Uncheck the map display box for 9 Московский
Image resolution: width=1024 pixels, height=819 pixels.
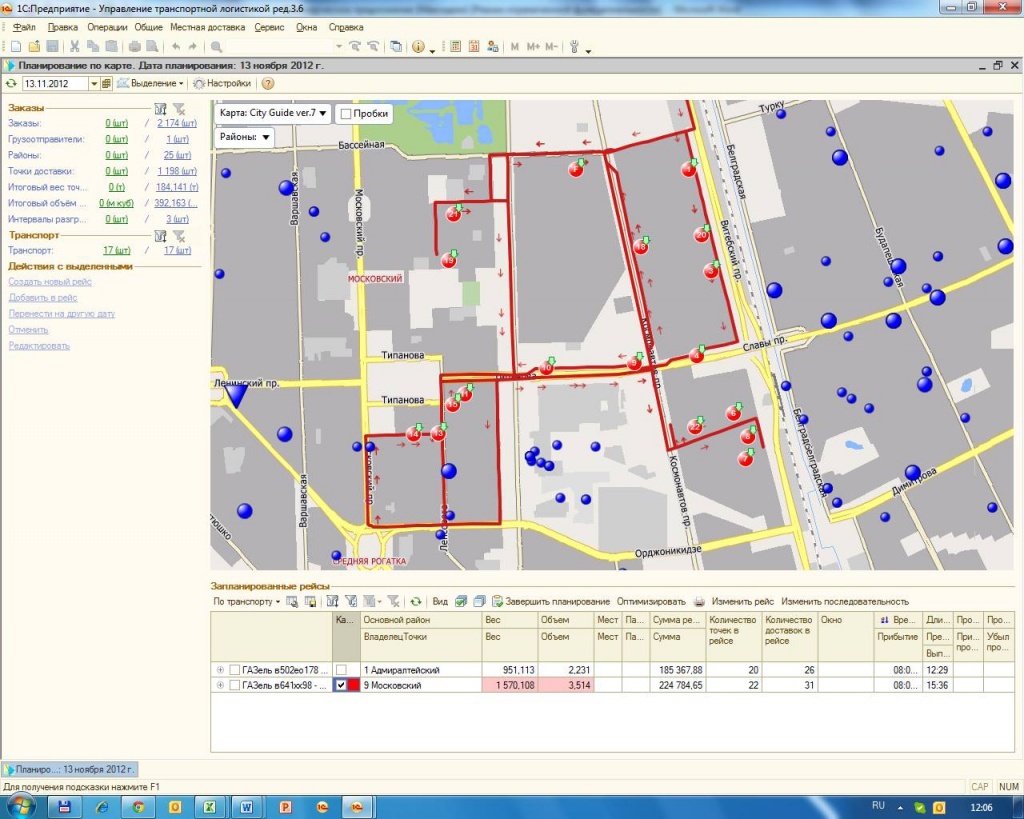[342, 686]
